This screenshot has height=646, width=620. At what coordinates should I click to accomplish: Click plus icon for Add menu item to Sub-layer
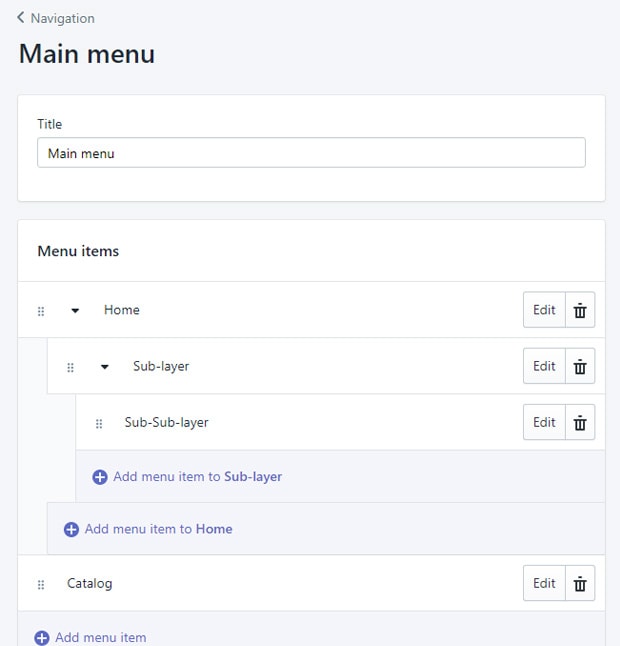[x=100, y=477]
